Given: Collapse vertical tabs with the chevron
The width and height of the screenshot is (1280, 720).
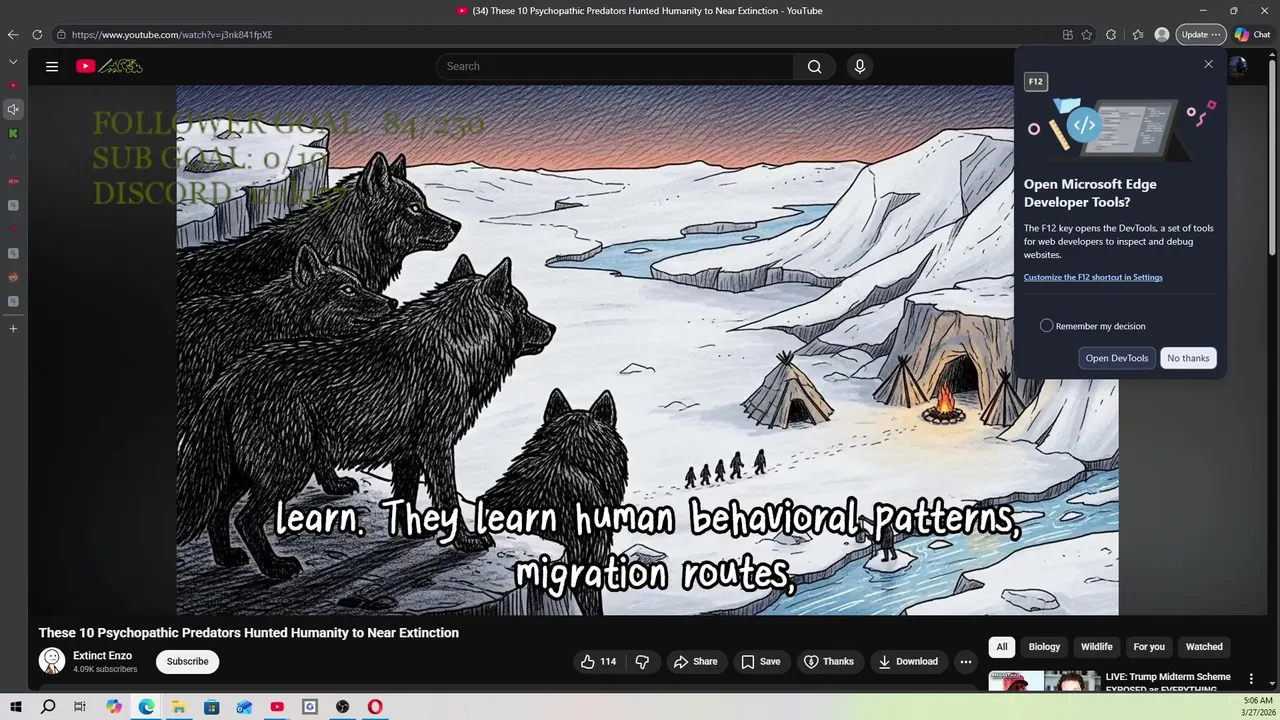Looking at the screenshot, I should [13, 61].
